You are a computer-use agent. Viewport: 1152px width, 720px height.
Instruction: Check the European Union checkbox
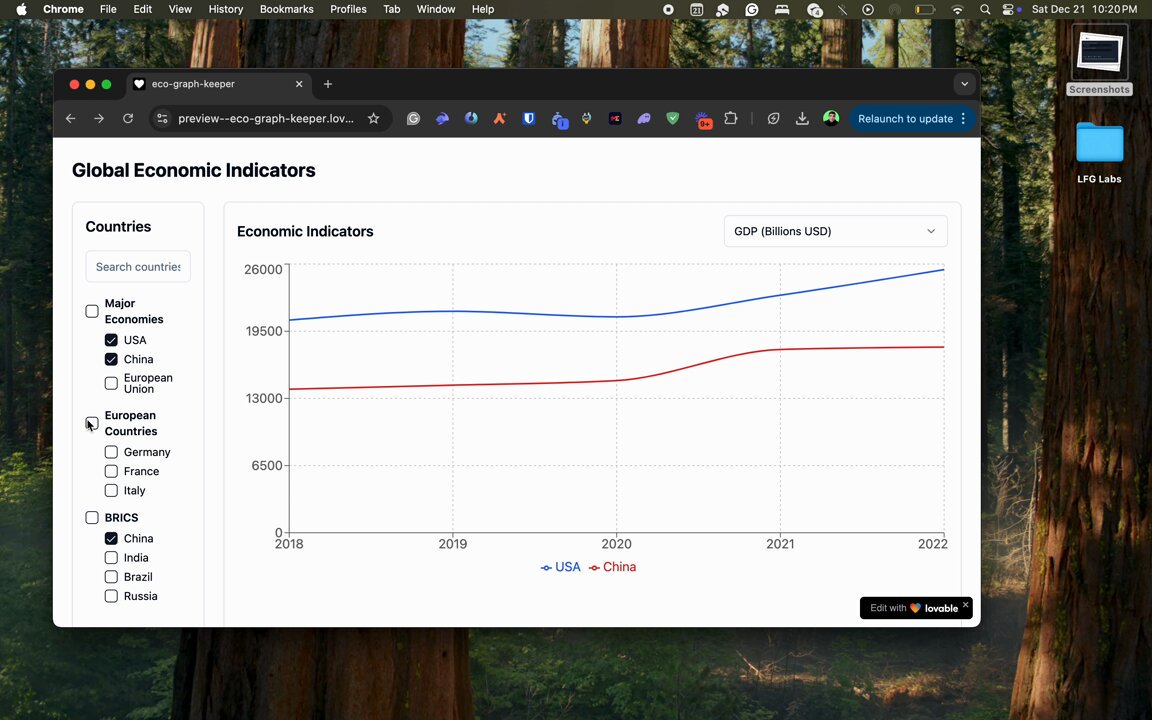point(111,384)
